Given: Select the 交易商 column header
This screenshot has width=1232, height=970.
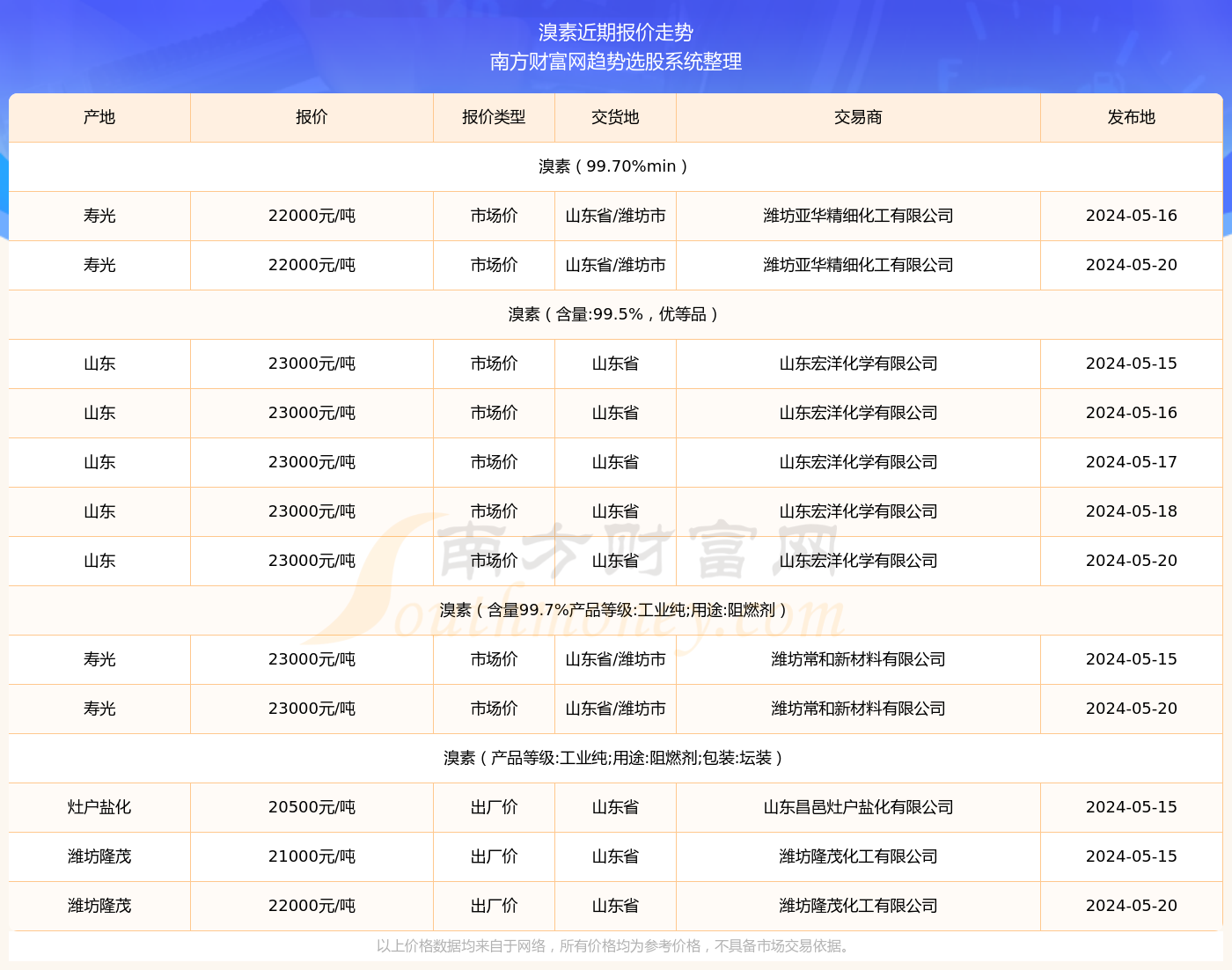Looking at the screenshot, I should [858, 117].
